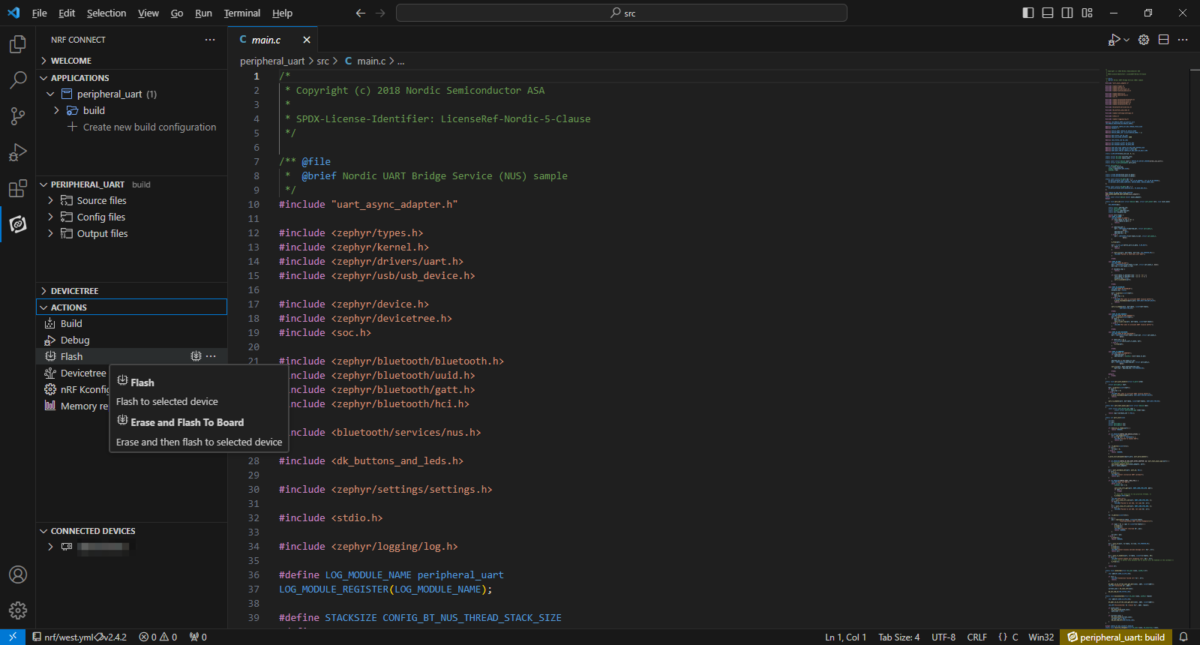Open the Search view icon

[x=17, y=80]
